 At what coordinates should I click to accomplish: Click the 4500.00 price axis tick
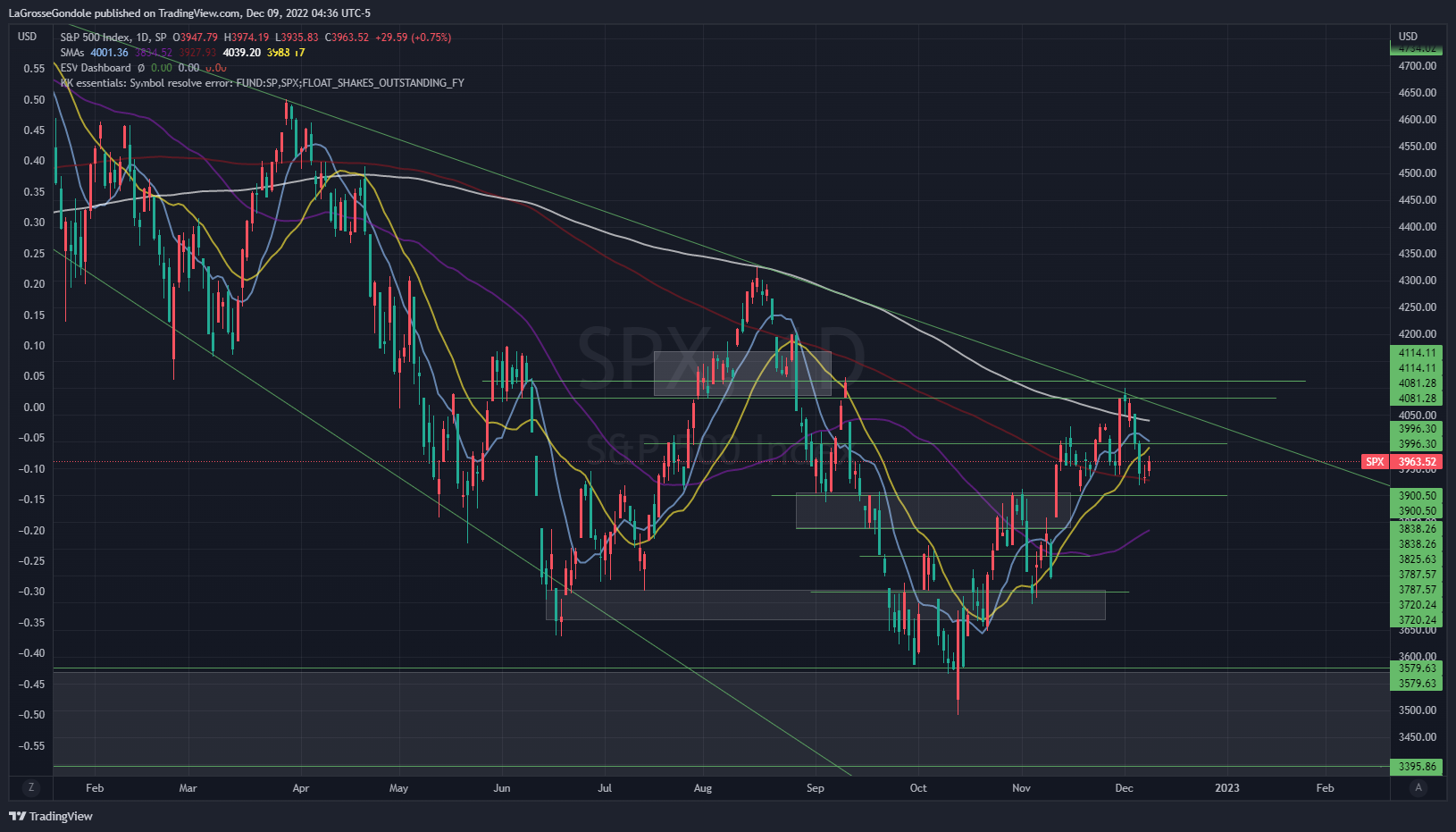1418,173
